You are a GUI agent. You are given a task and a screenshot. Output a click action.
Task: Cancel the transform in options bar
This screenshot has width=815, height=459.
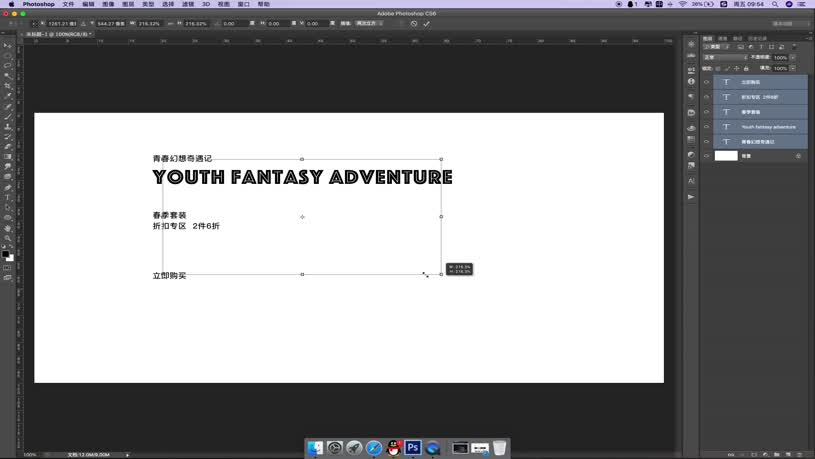pos(414,23)
